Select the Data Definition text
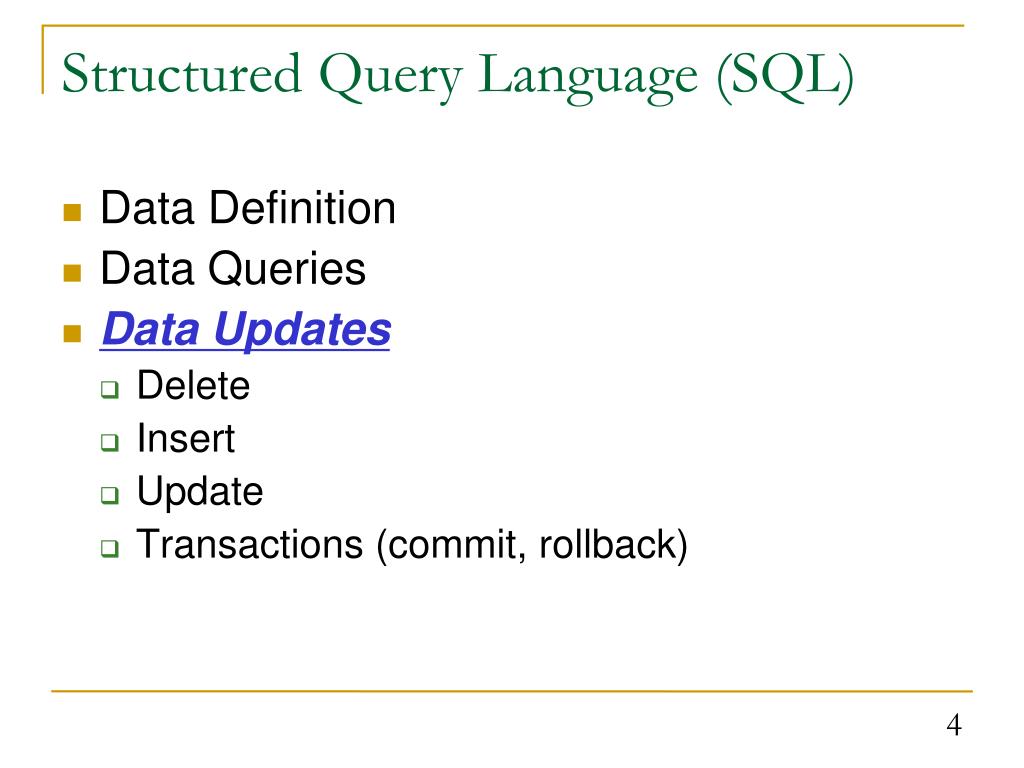Viewport: 1024px width, 768px height. [248, 208]
